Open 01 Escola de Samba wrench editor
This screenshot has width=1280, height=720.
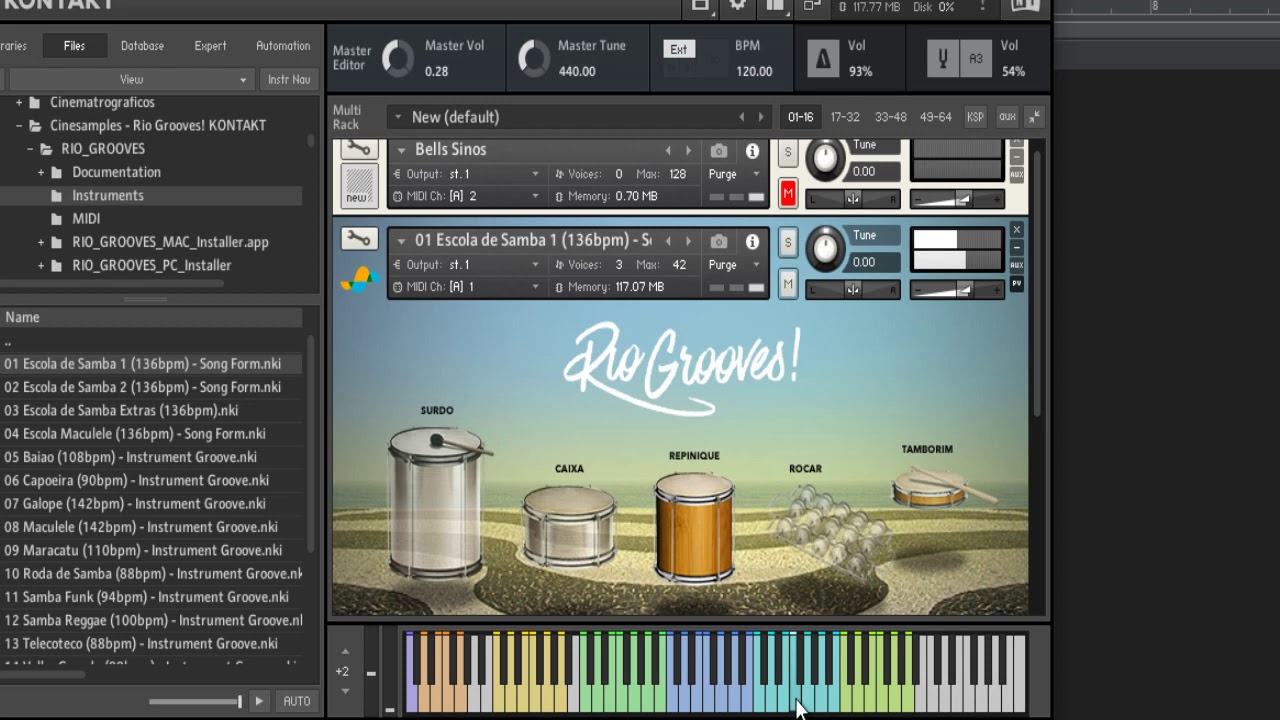pyautogui.click(x=359, y=239)
